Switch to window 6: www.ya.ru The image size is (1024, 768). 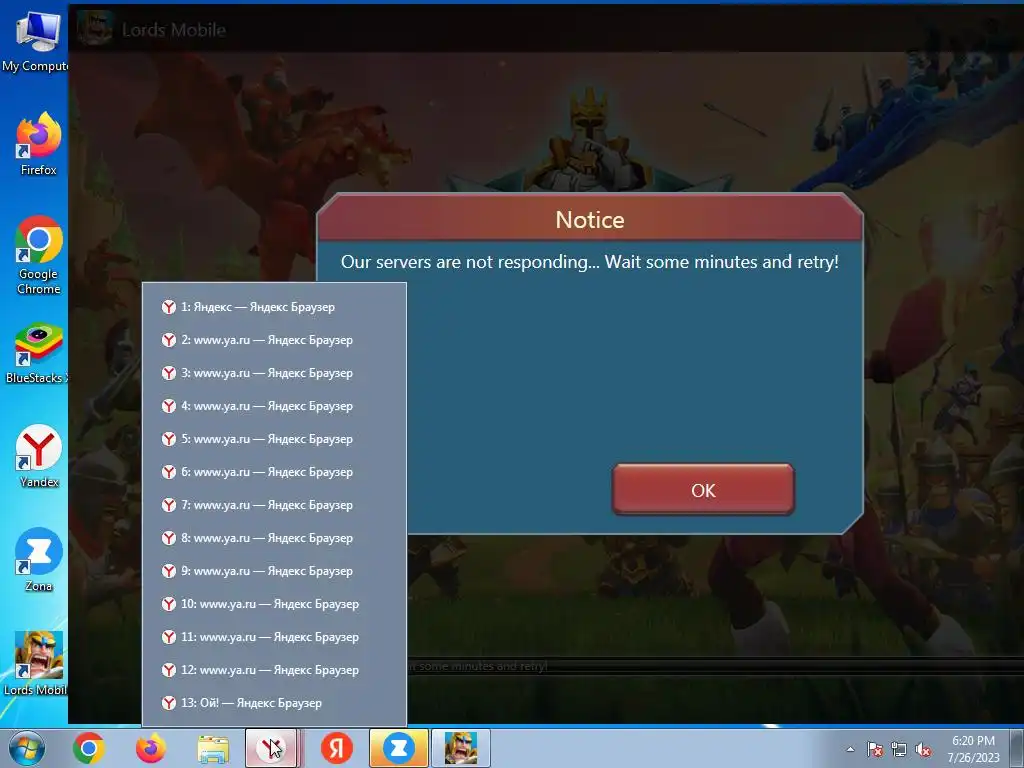(274, 472)
